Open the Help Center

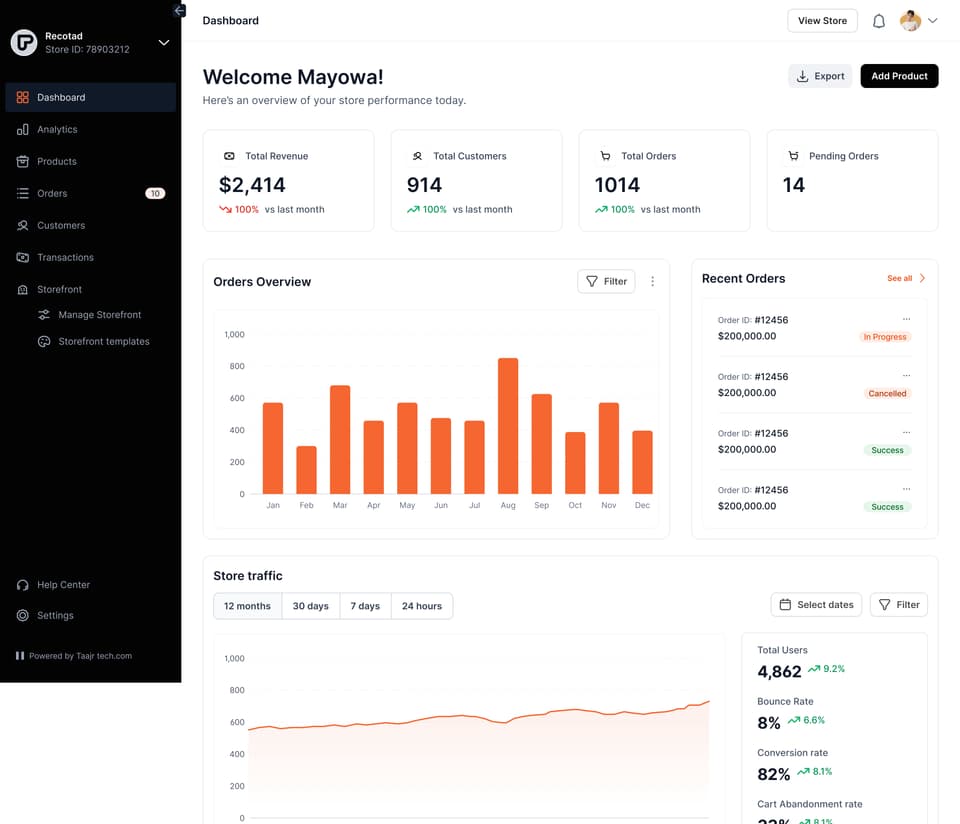(x=54, y=585)
